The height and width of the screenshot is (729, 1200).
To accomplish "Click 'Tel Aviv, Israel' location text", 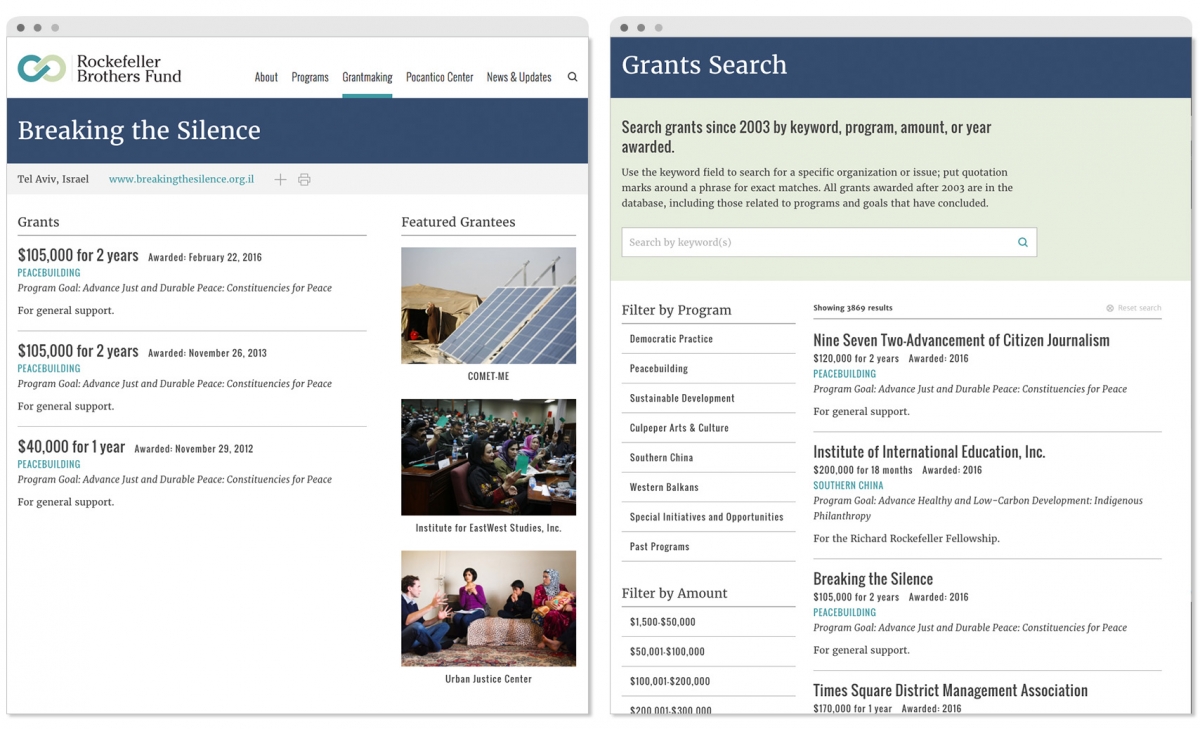I will tap(53, 180).
